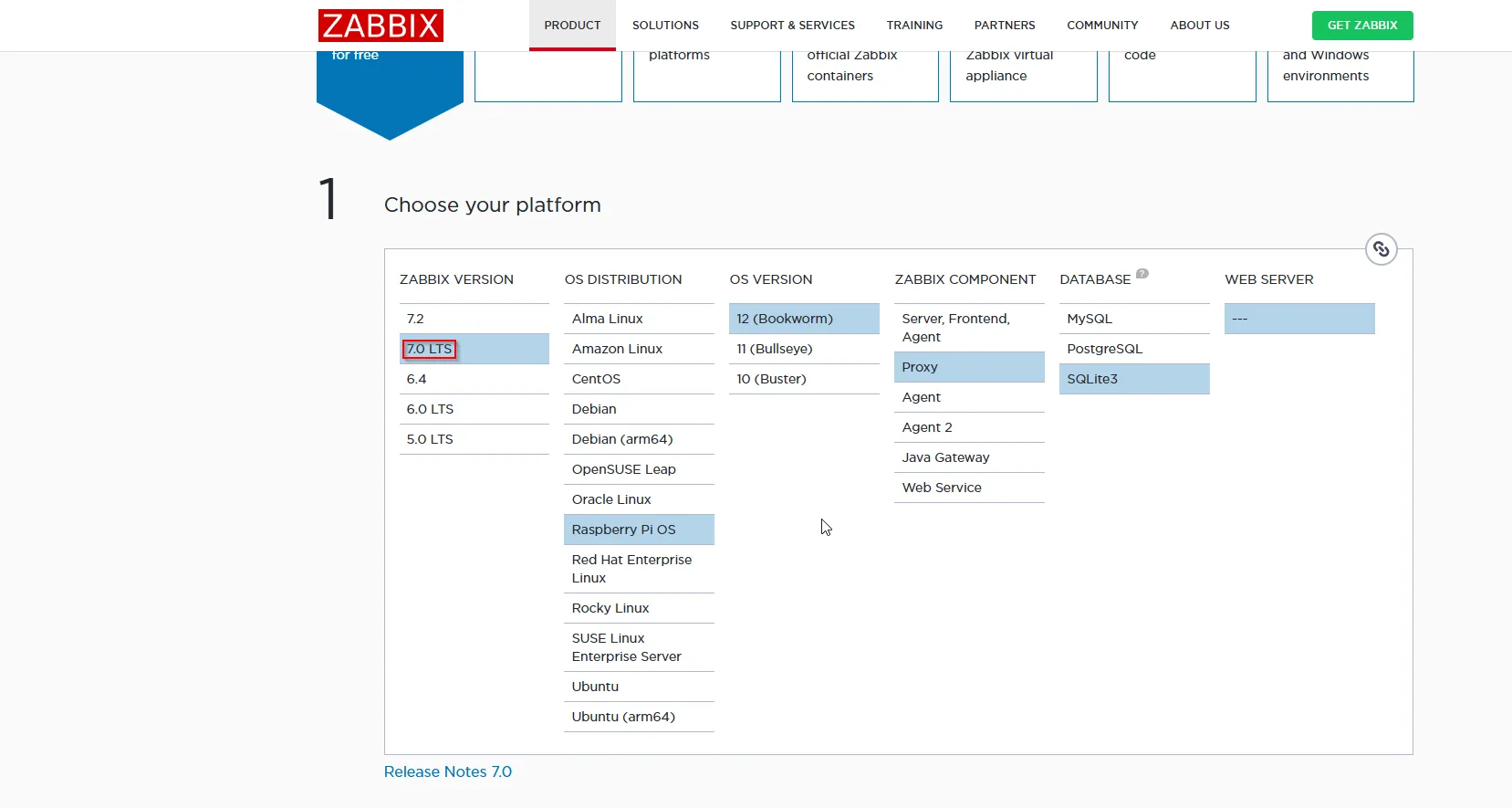Choose SUSE Linux Enterprise Server
Image resolution: width=1512 pixels, height=808 pixels.
[639, 647]
